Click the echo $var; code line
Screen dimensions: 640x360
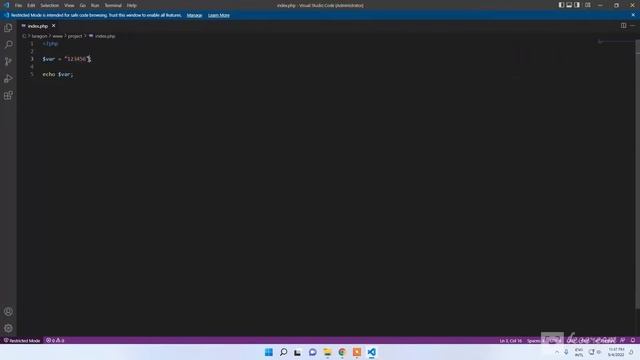tap(58, 74)
